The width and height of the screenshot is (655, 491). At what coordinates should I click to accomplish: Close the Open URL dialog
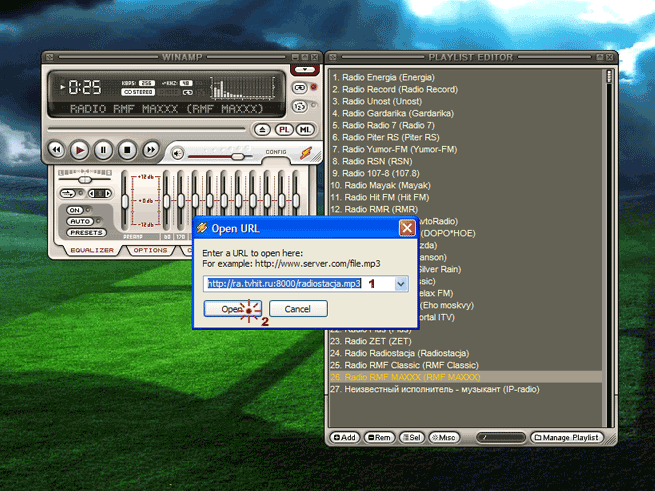pos(407,228)
